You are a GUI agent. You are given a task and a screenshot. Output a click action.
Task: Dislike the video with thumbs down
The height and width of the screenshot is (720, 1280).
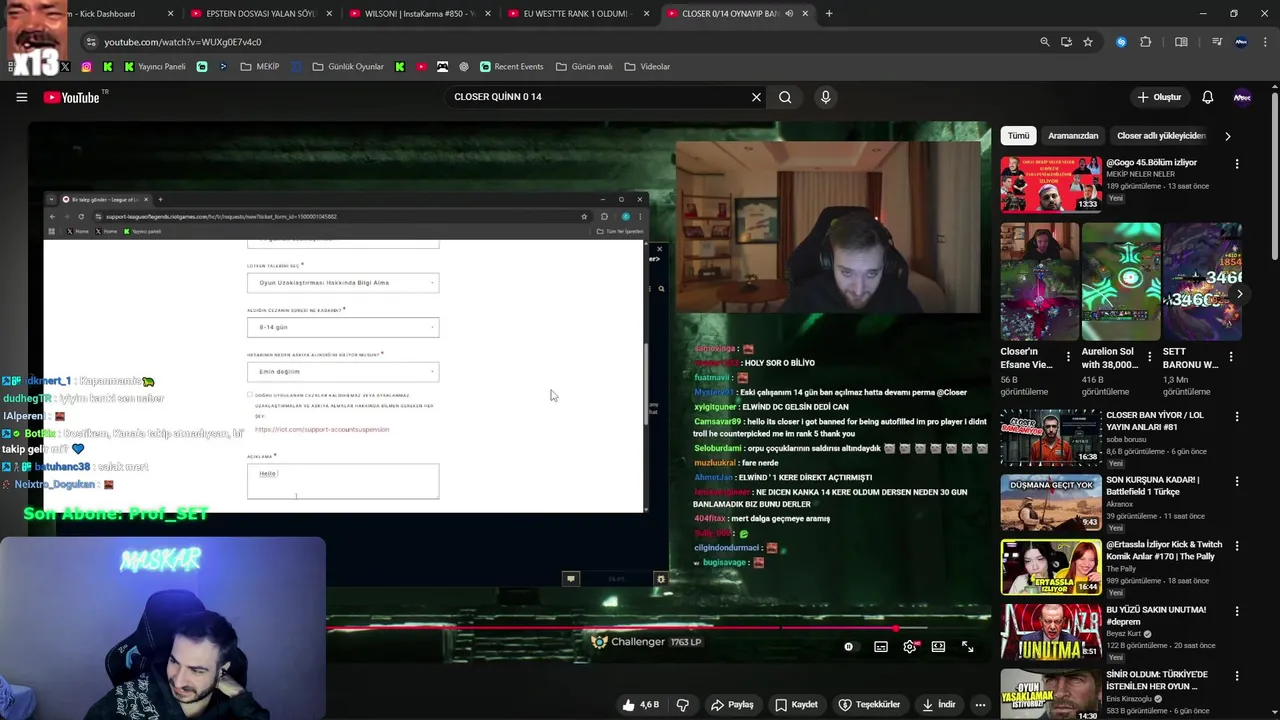pos(683,705)
